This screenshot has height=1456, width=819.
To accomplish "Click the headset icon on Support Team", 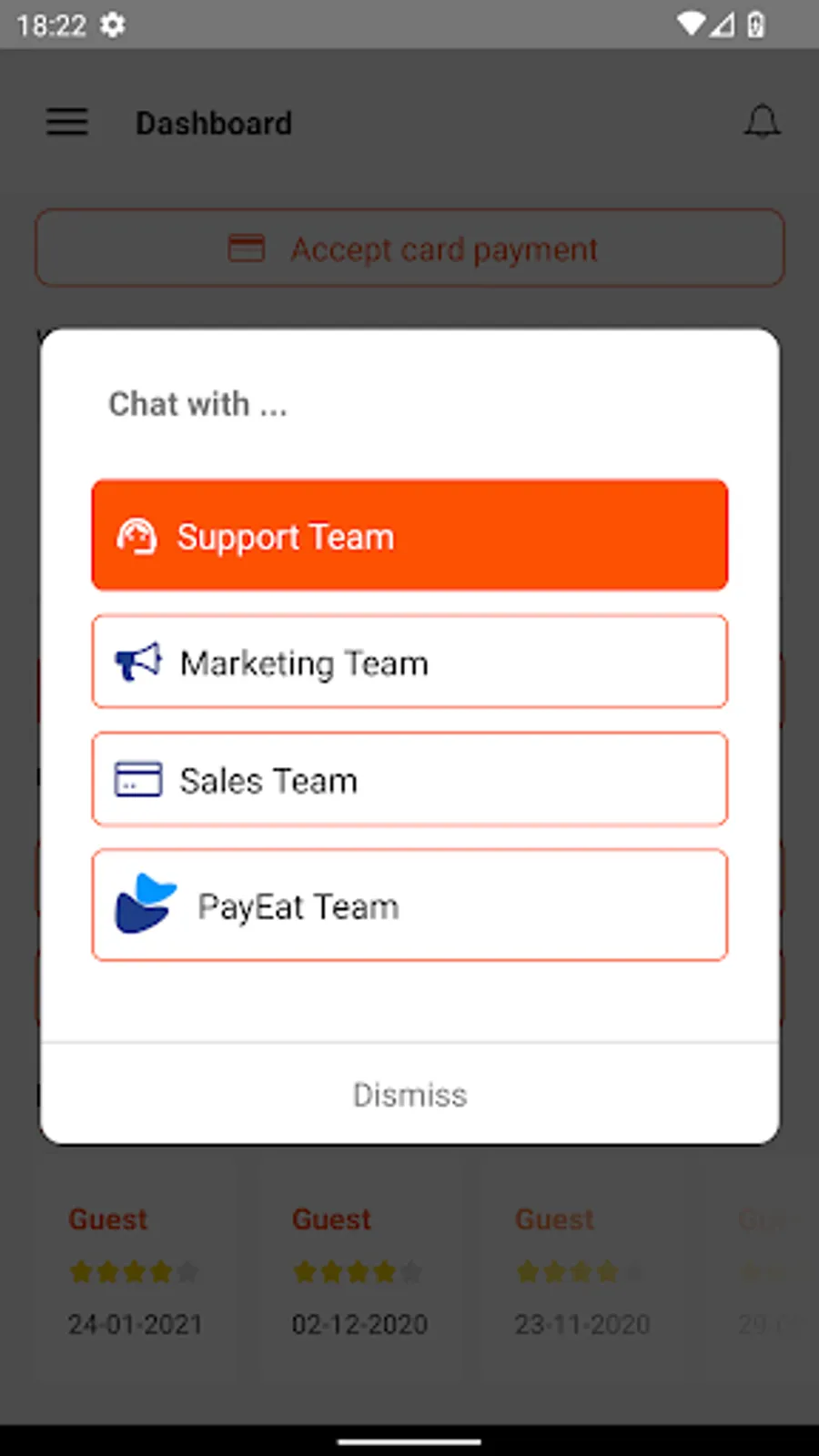I will [136, 536].
